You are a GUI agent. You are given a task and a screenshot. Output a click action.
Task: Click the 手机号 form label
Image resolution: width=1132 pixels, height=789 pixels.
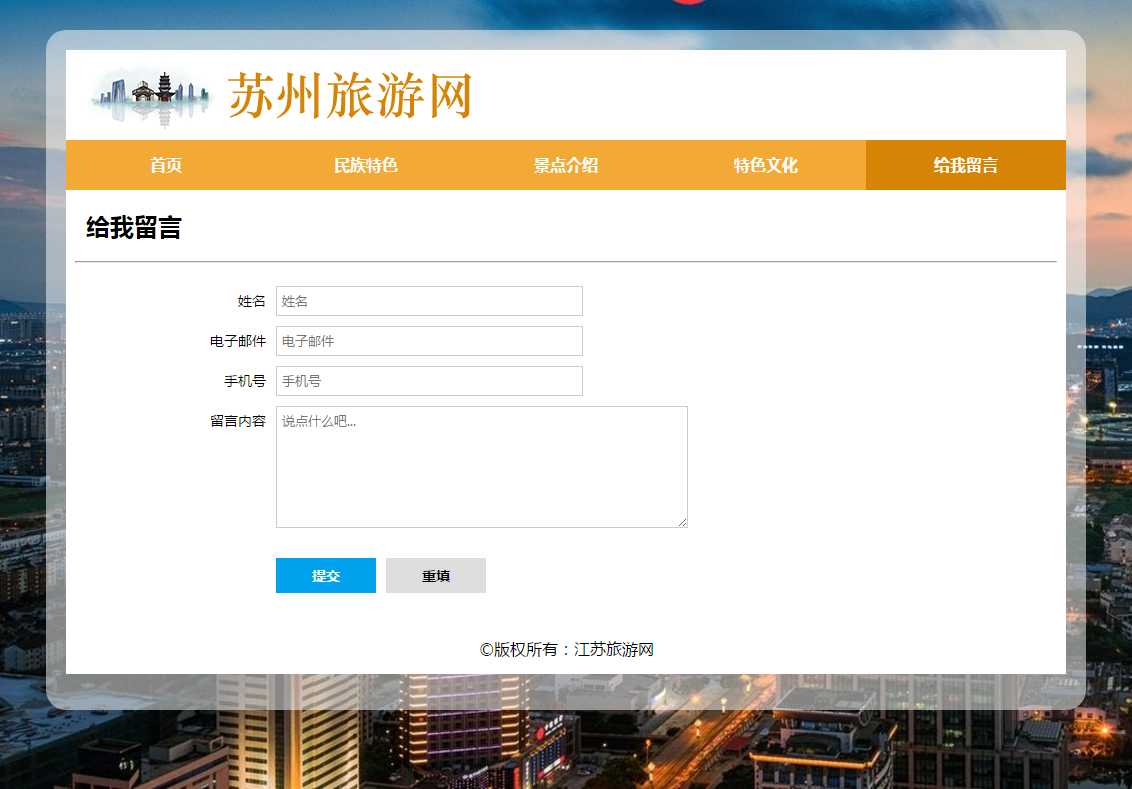point(244,381)
